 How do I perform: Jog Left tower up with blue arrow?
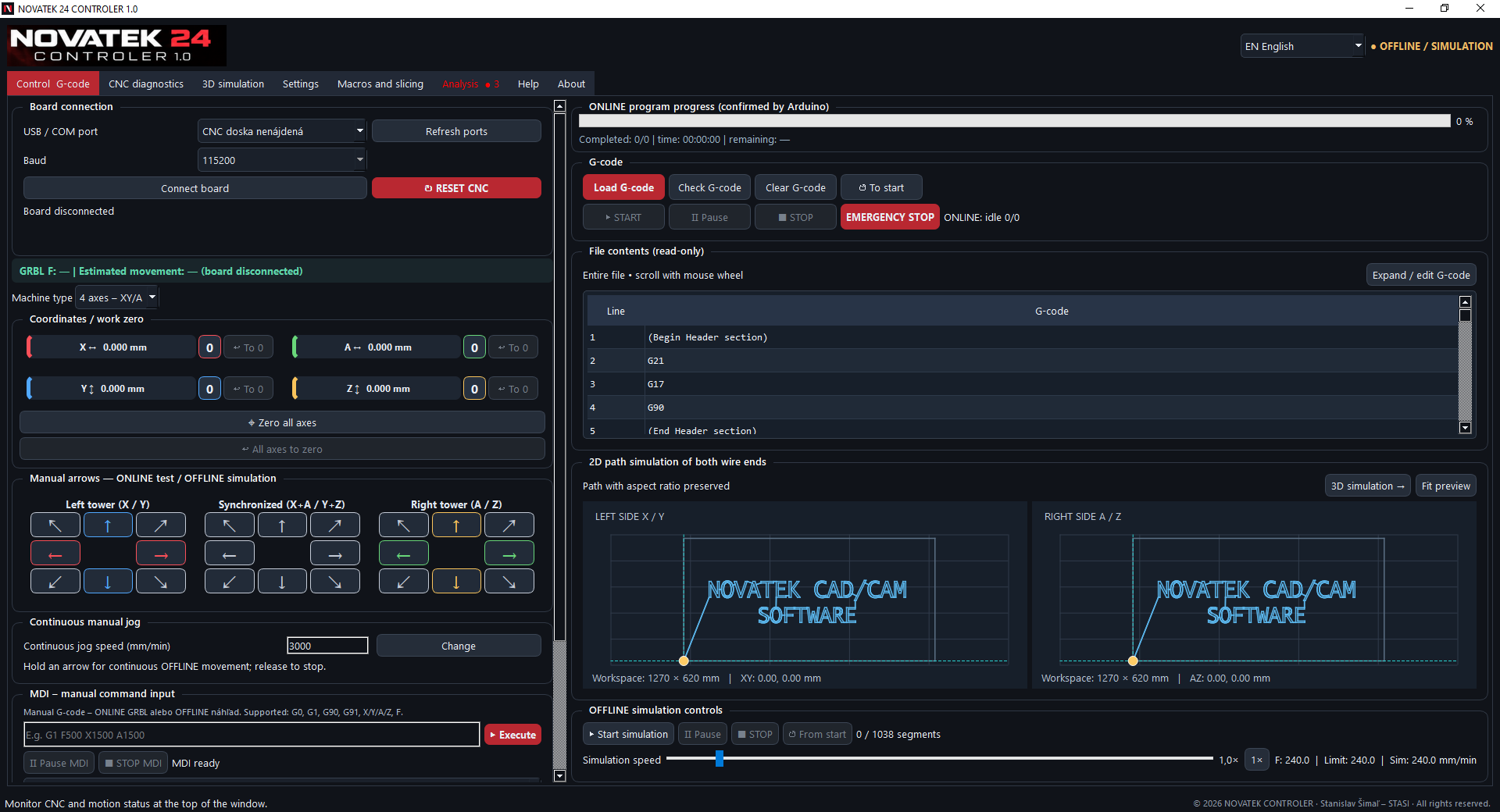pos(108,525)
